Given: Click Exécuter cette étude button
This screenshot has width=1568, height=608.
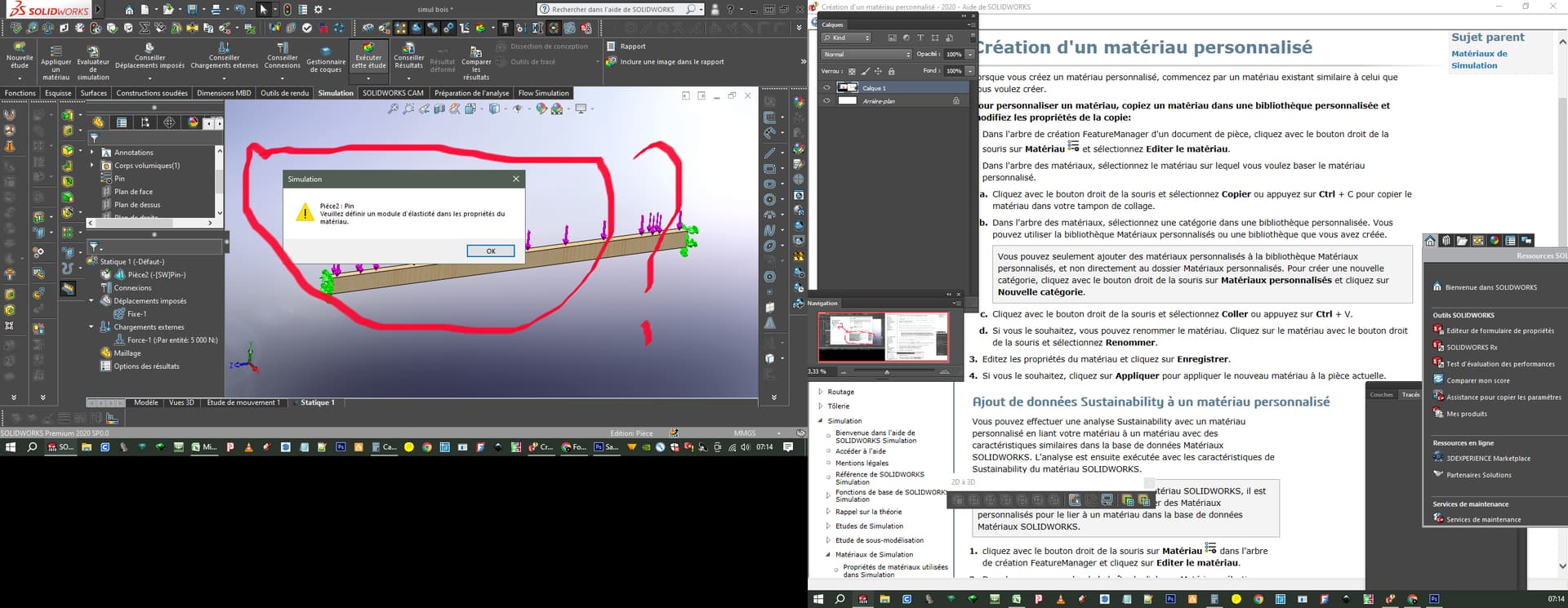Looking at the screenshot, I should point(368,55).
